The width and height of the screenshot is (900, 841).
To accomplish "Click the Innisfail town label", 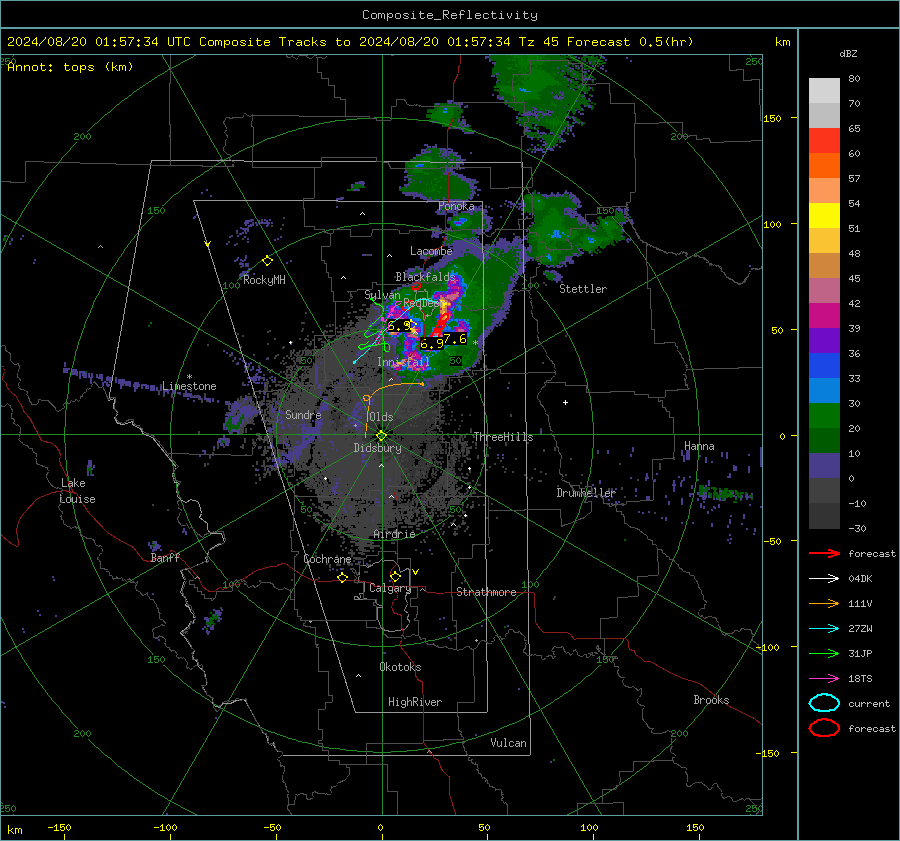I will 403,362.
